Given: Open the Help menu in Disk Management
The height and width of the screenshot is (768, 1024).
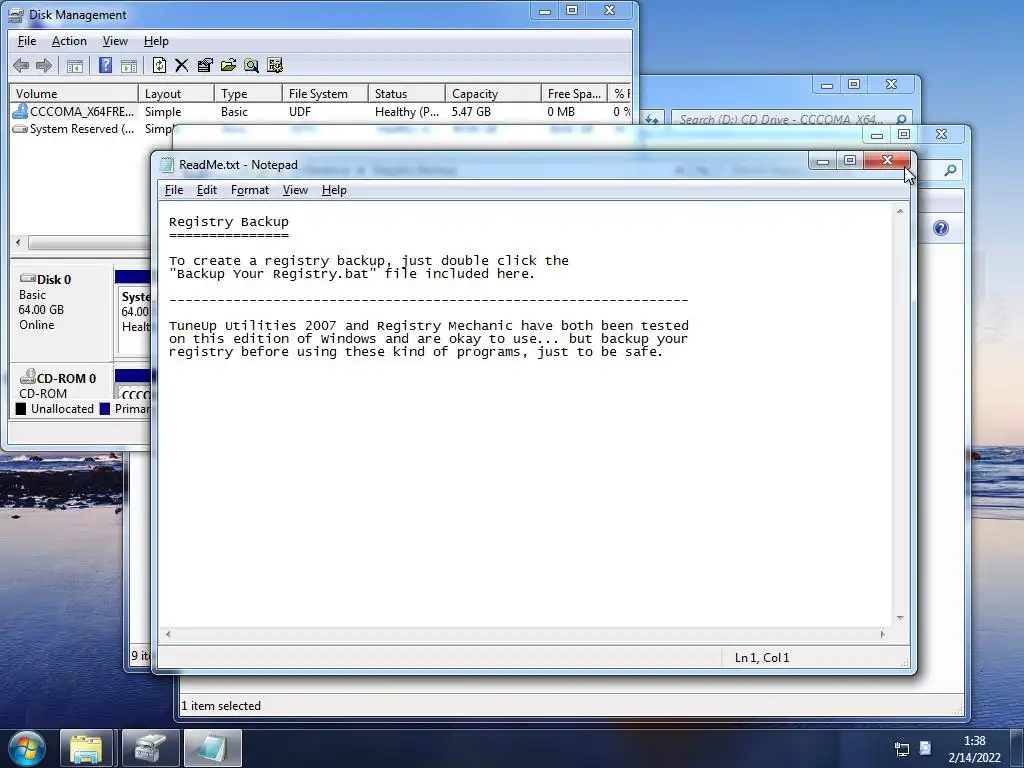Looking at the screenshot, I should (156, 41).
